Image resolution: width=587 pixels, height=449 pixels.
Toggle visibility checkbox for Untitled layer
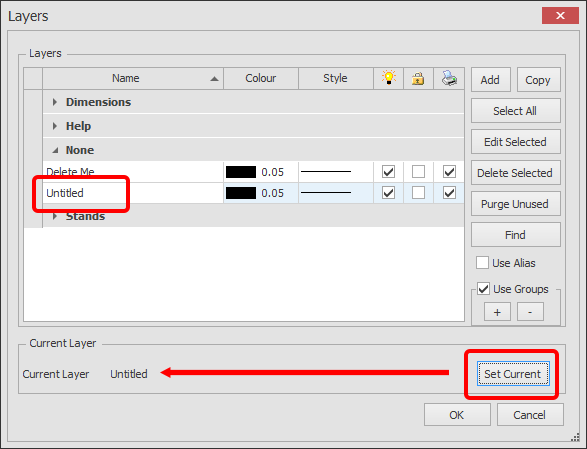click(x=389, y=193)
